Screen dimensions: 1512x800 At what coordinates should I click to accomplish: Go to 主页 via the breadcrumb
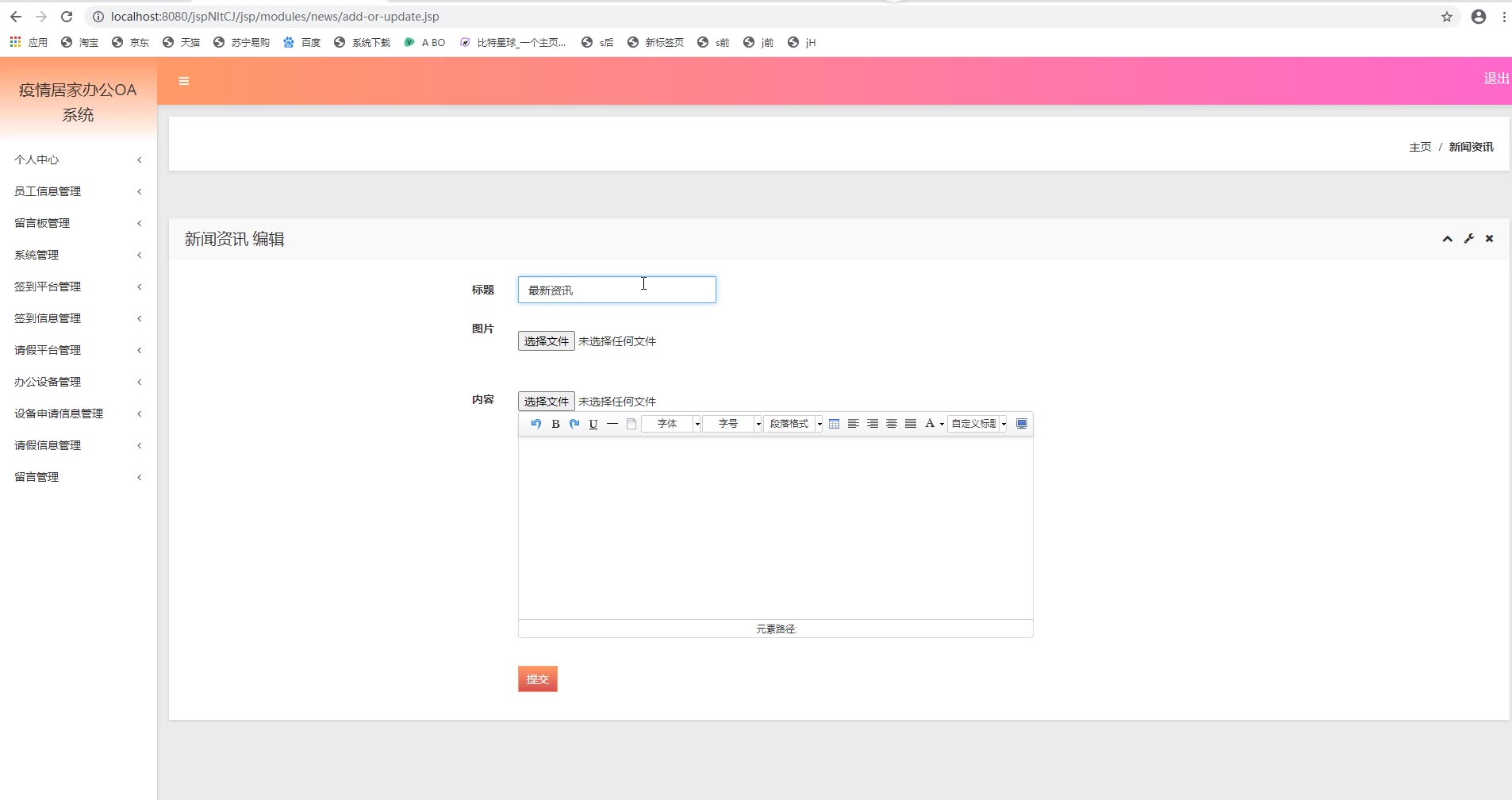click(1420, 147)
